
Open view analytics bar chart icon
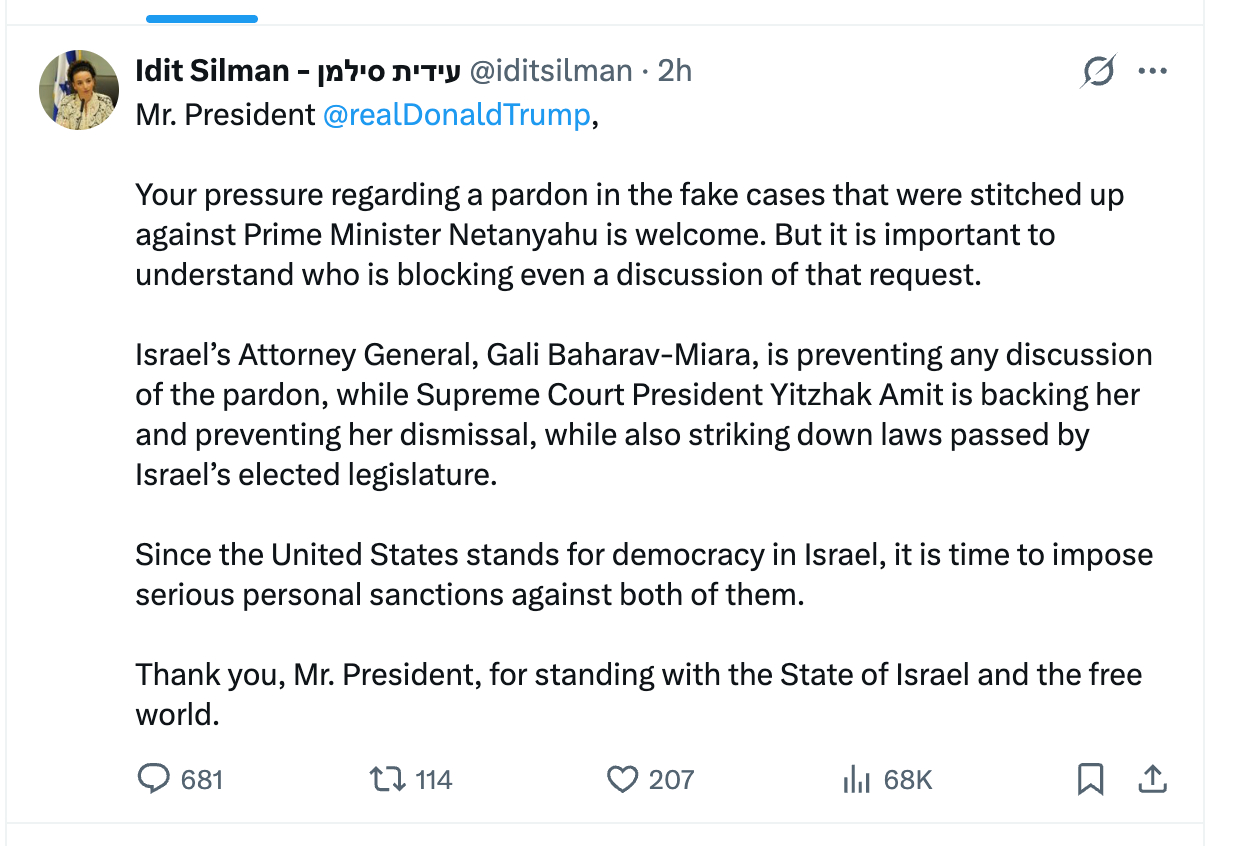(856, 779)
